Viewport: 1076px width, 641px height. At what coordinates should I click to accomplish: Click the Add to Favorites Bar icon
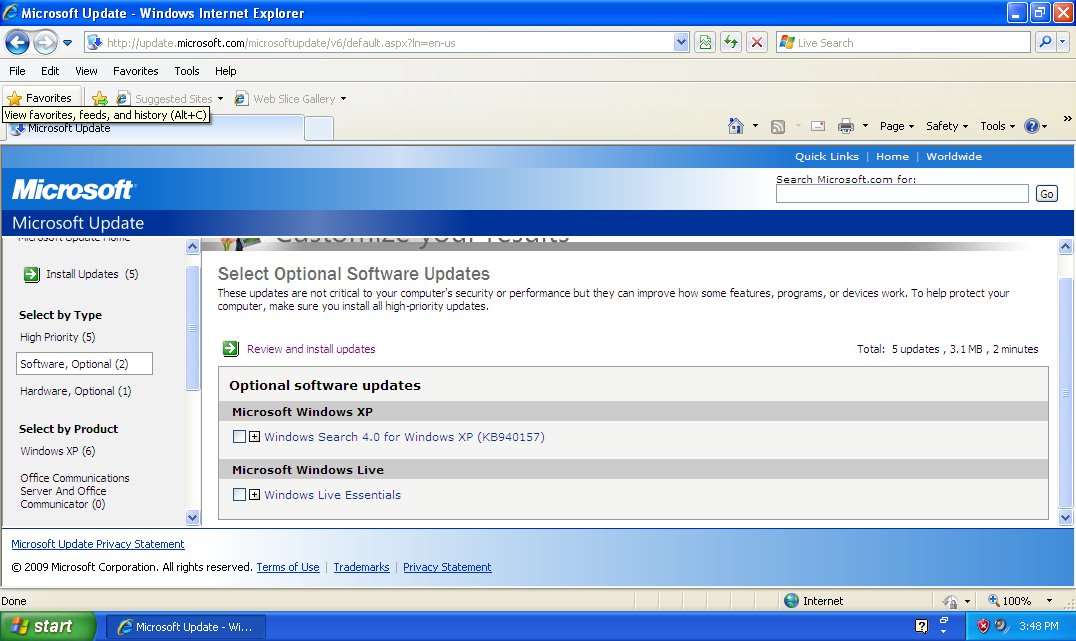pyautogui.click(x=100, y=98)
